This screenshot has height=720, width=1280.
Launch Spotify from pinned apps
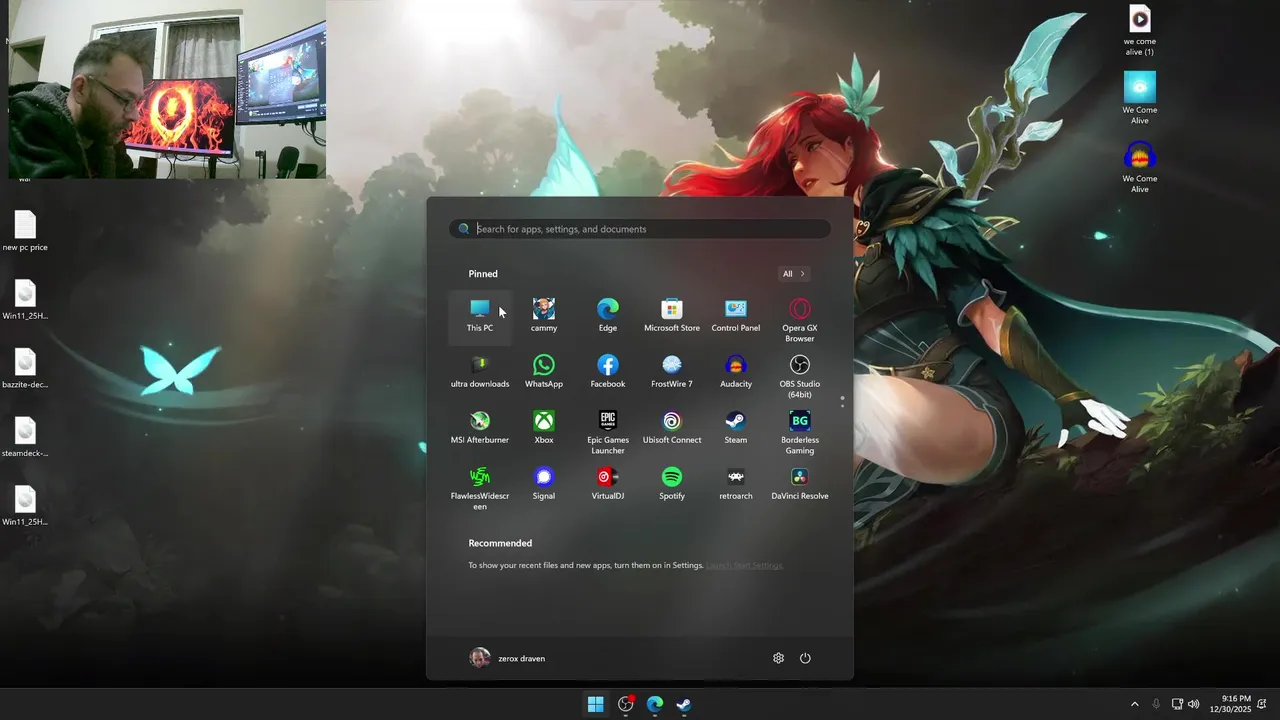(672, 484)
